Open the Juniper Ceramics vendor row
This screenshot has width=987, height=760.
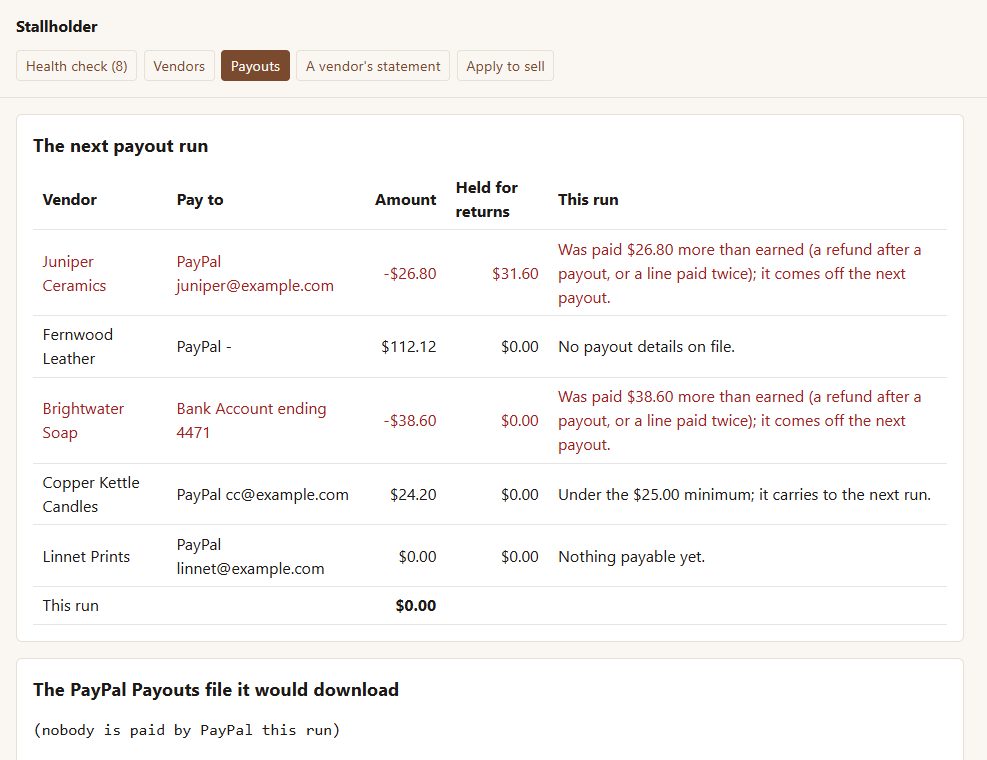(x=489, y=273)
